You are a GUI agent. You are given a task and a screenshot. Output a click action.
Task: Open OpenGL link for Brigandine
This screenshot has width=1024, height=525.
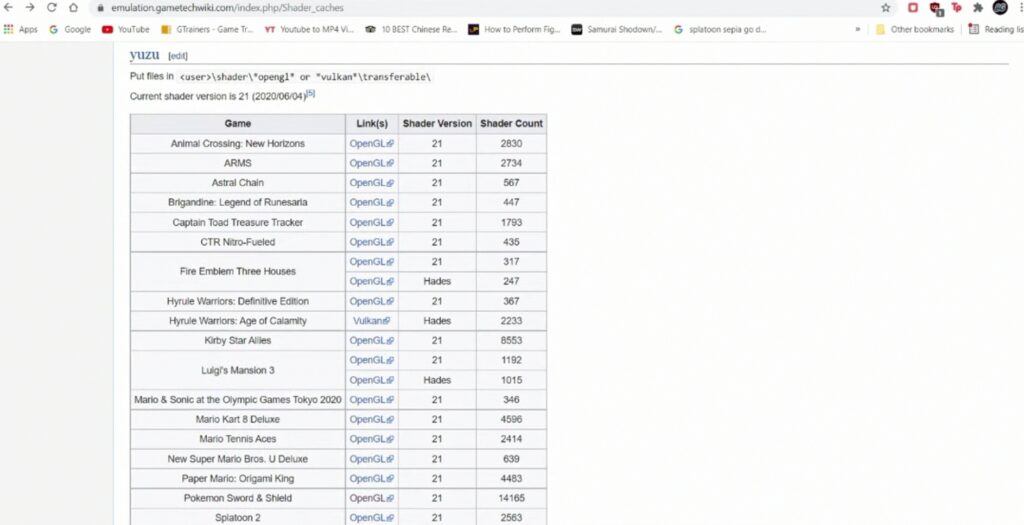372,202
